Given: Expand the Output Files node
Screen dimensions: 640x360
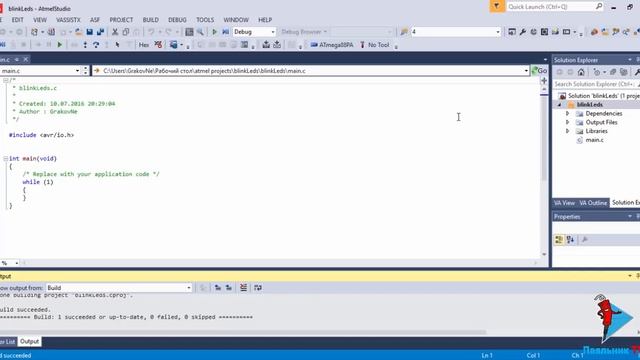Looking at the screenshot, I should pyautogui.click(x=568, y=122).
